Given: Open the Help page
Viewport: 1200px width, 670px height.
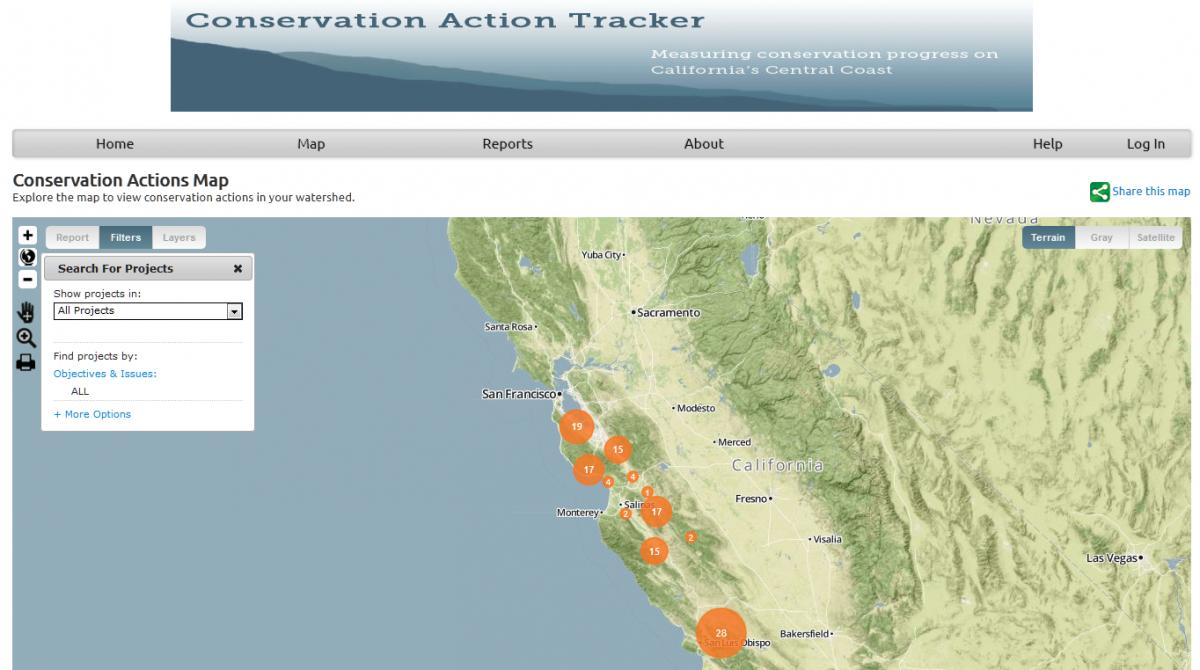Looking at the screenshot, I should point(1047,144).
